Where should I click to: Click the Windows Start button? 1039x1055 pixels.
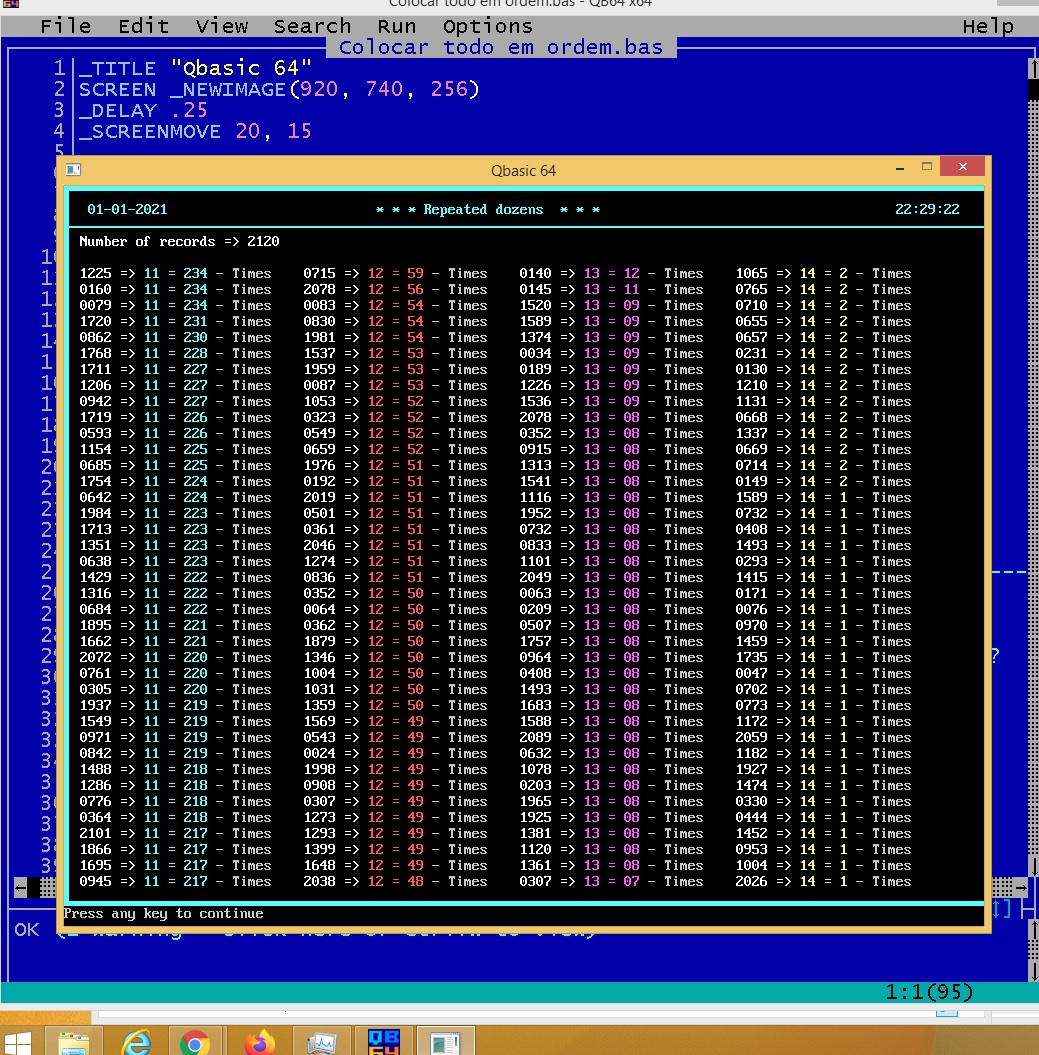(x=17, y=1043)
